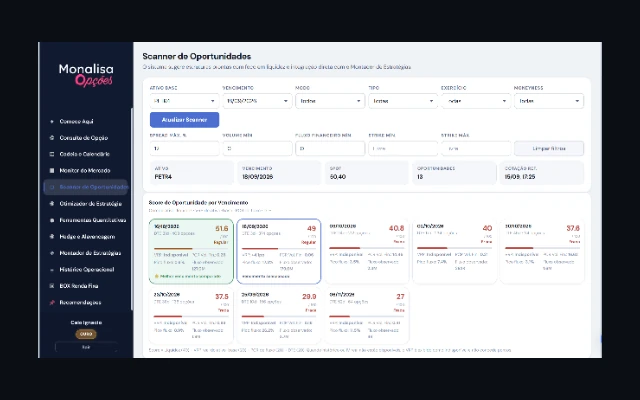Go to Hedge e Alavancagem

tap(87, 236)
